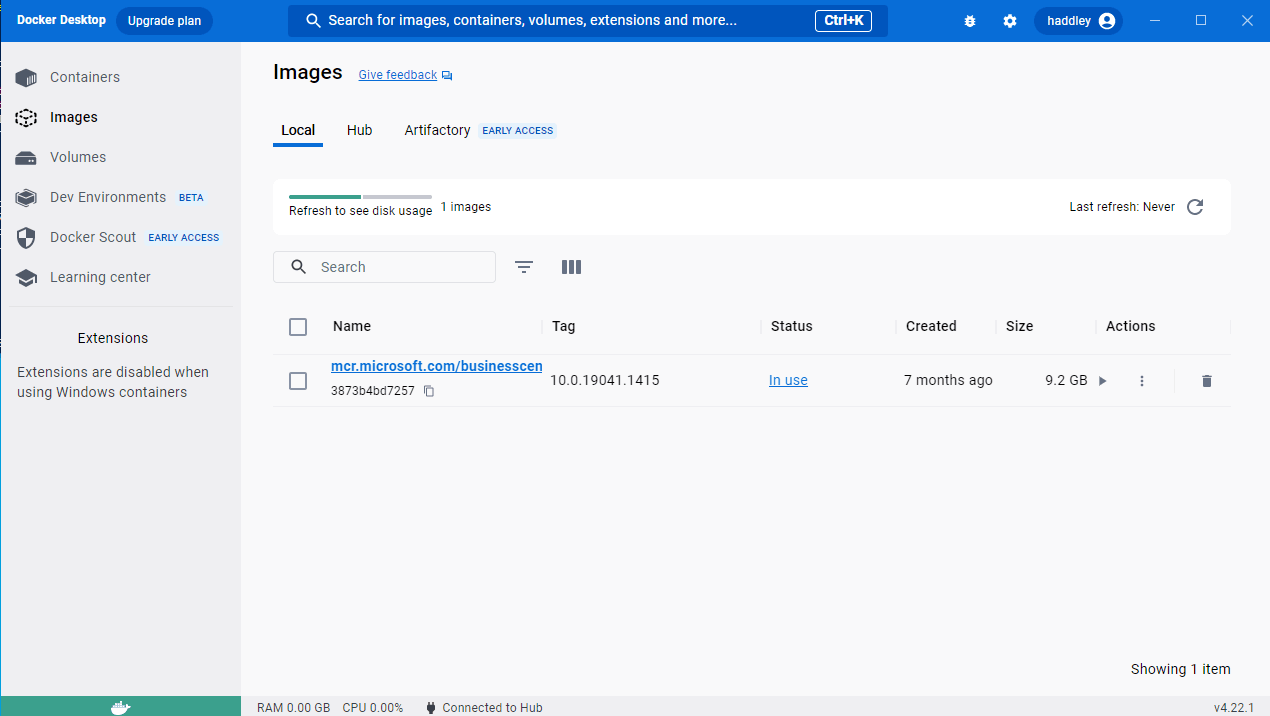Open Containers in the sidebar
The height and width of the screenshot is (716, 1270).
click(x=85, y=77)
